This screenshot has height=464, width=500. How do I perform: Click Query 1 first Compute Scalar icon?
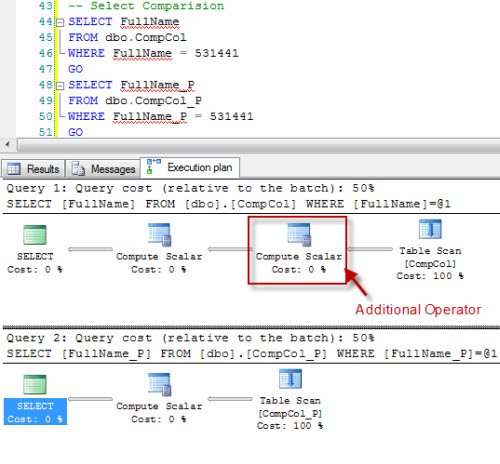[159, 235]
